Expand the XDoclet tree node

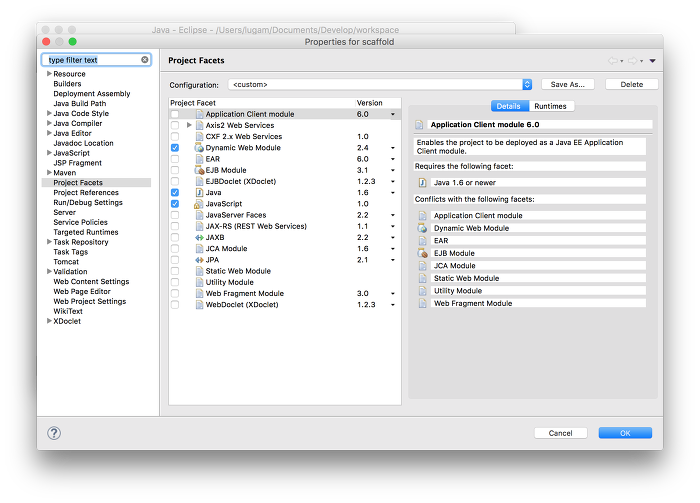(x=49, y=320)
